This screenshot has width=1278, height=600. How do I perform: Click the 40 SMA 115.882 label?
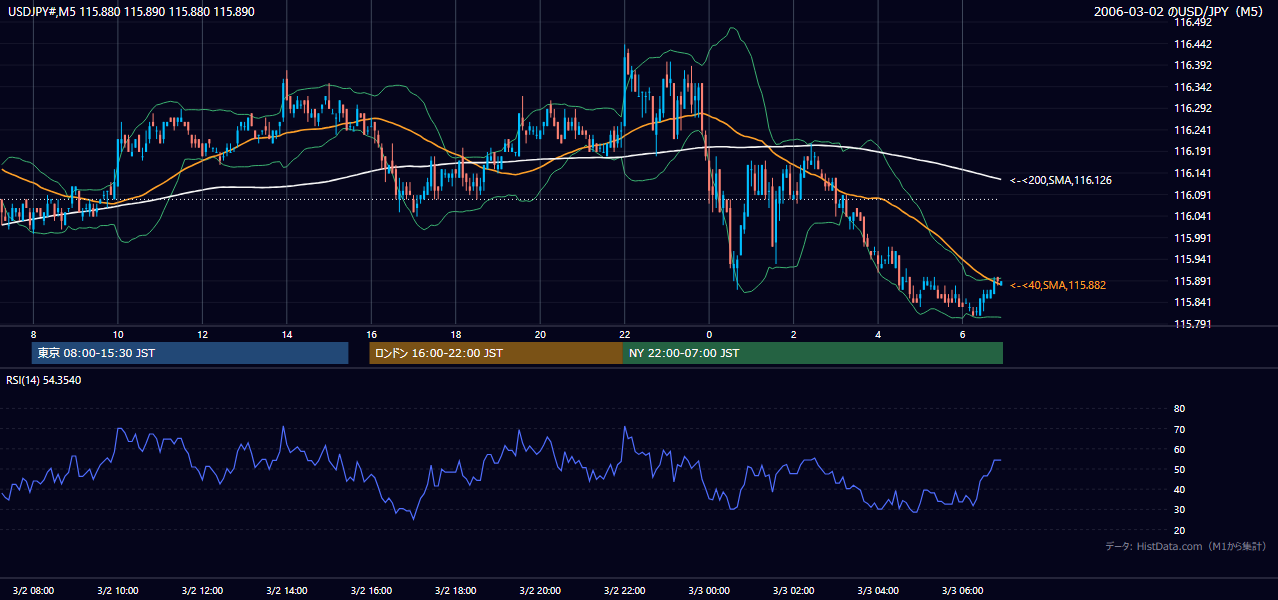coord(1058,285)
